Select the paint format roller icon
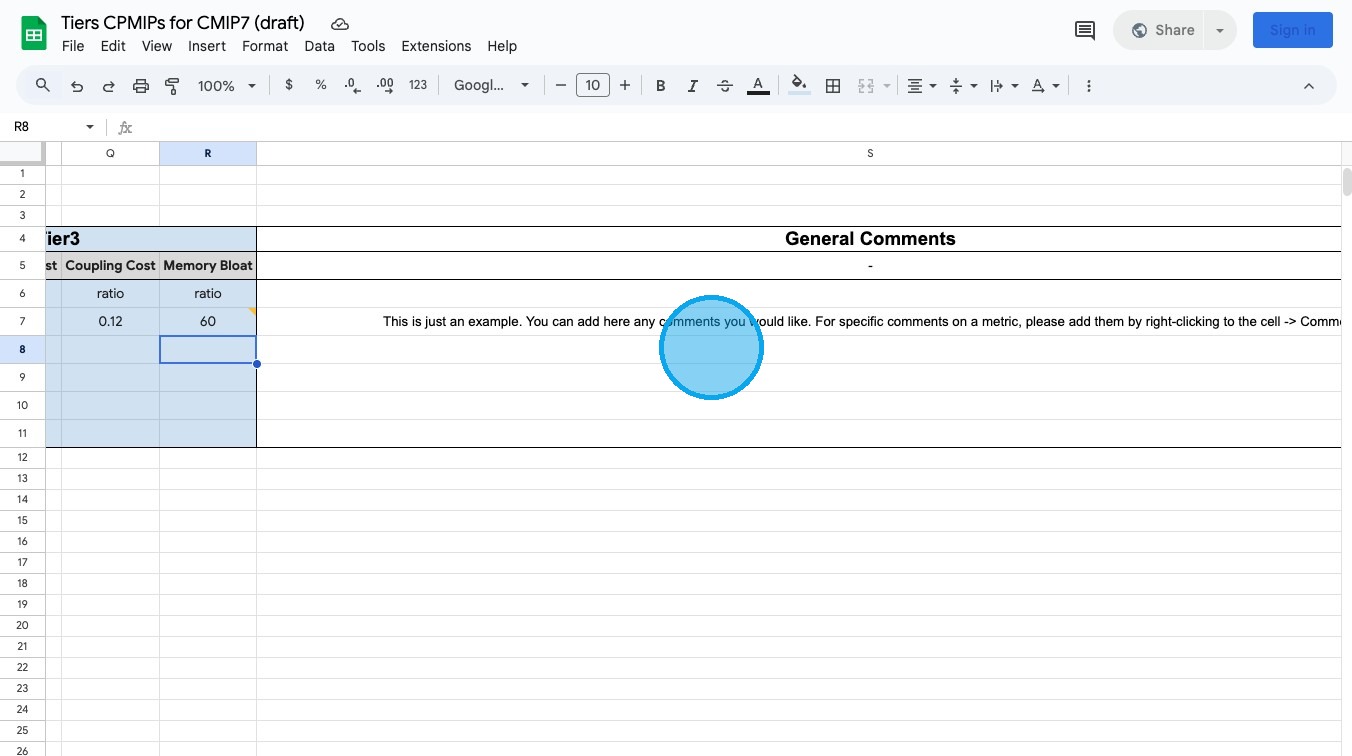This screenshot has width=1352, height=756. (x=172, y=86)
